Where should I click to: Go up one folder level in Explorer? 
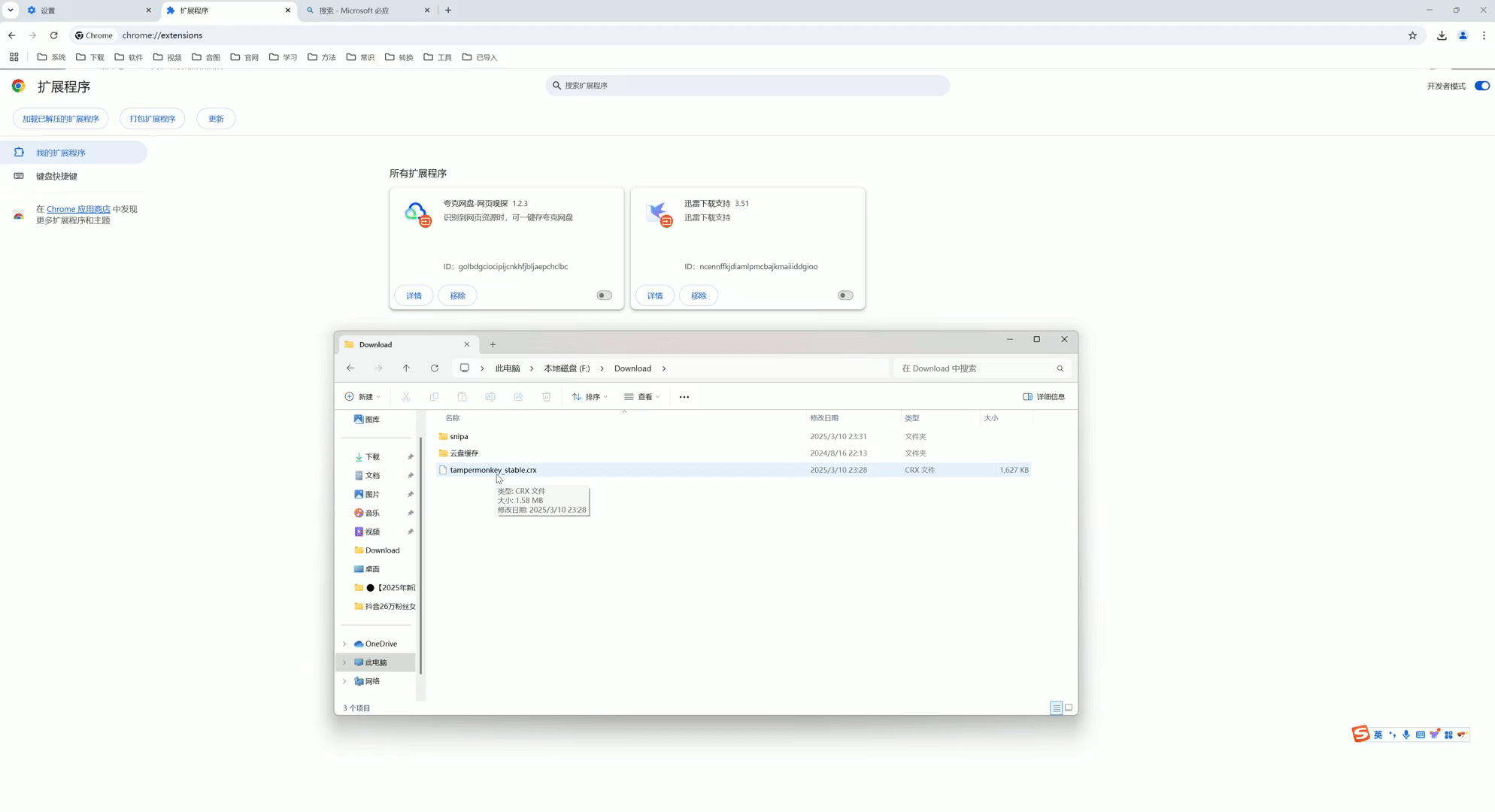coord(406,368)
